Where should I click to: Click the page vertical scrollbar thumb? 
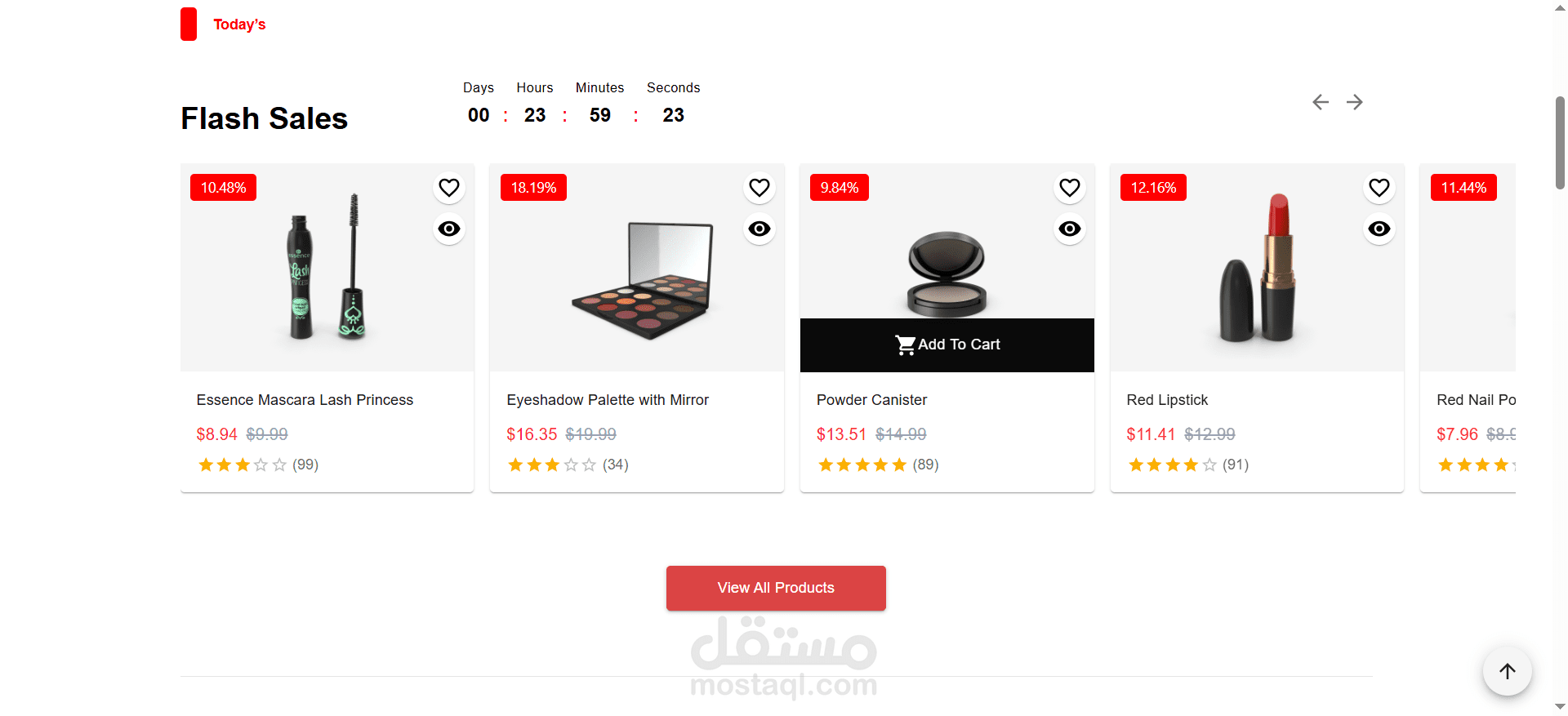tap(1560, 143)
